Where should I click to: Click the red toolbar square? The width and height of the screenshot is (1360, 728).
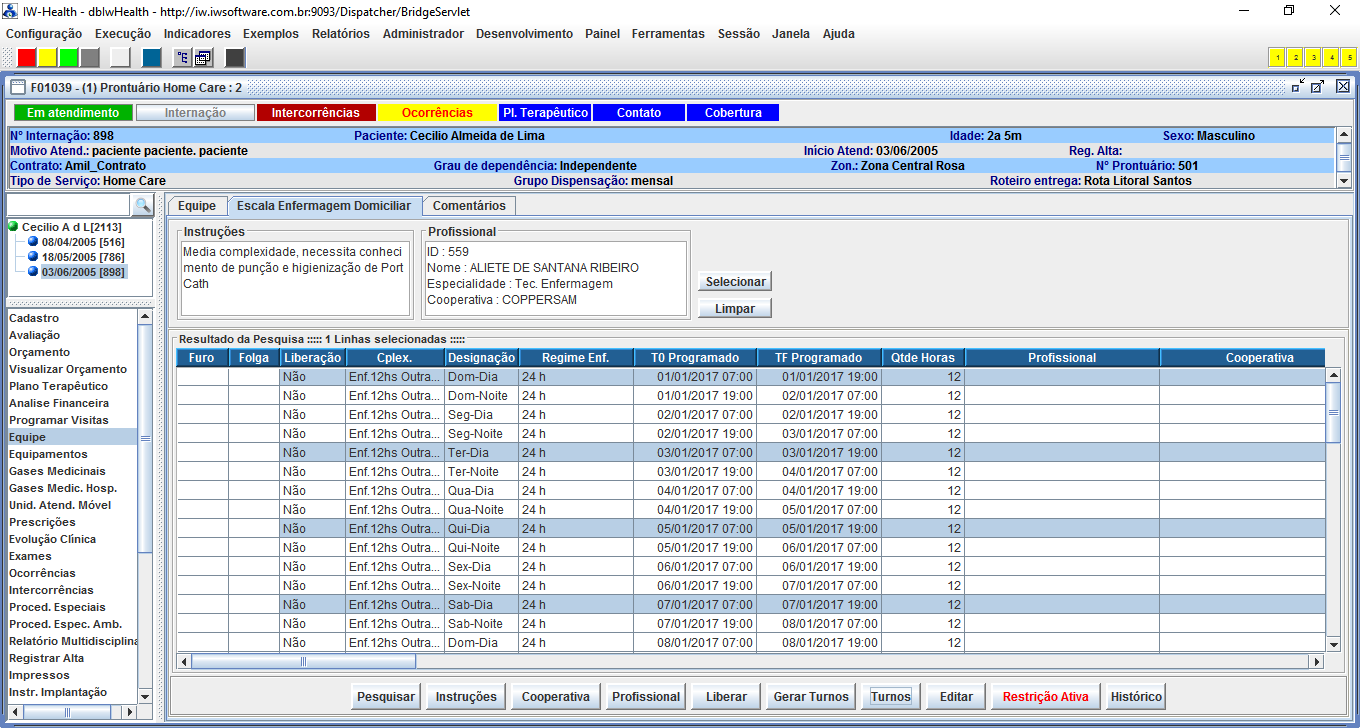pos(27,57)
